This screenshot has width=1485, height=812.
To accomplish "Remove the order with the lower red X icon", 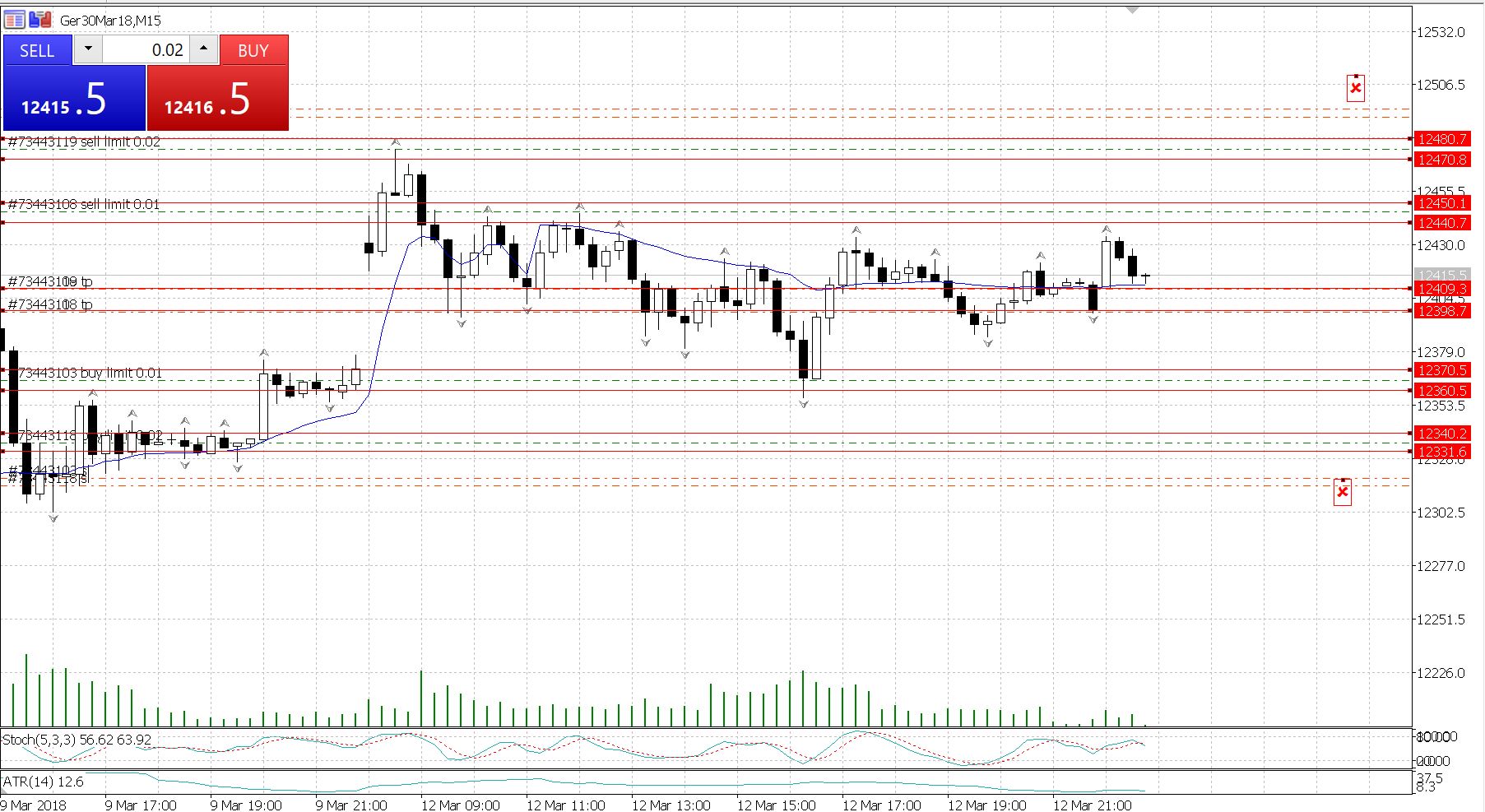I will pyautogui.click(x=1343, y=491).
